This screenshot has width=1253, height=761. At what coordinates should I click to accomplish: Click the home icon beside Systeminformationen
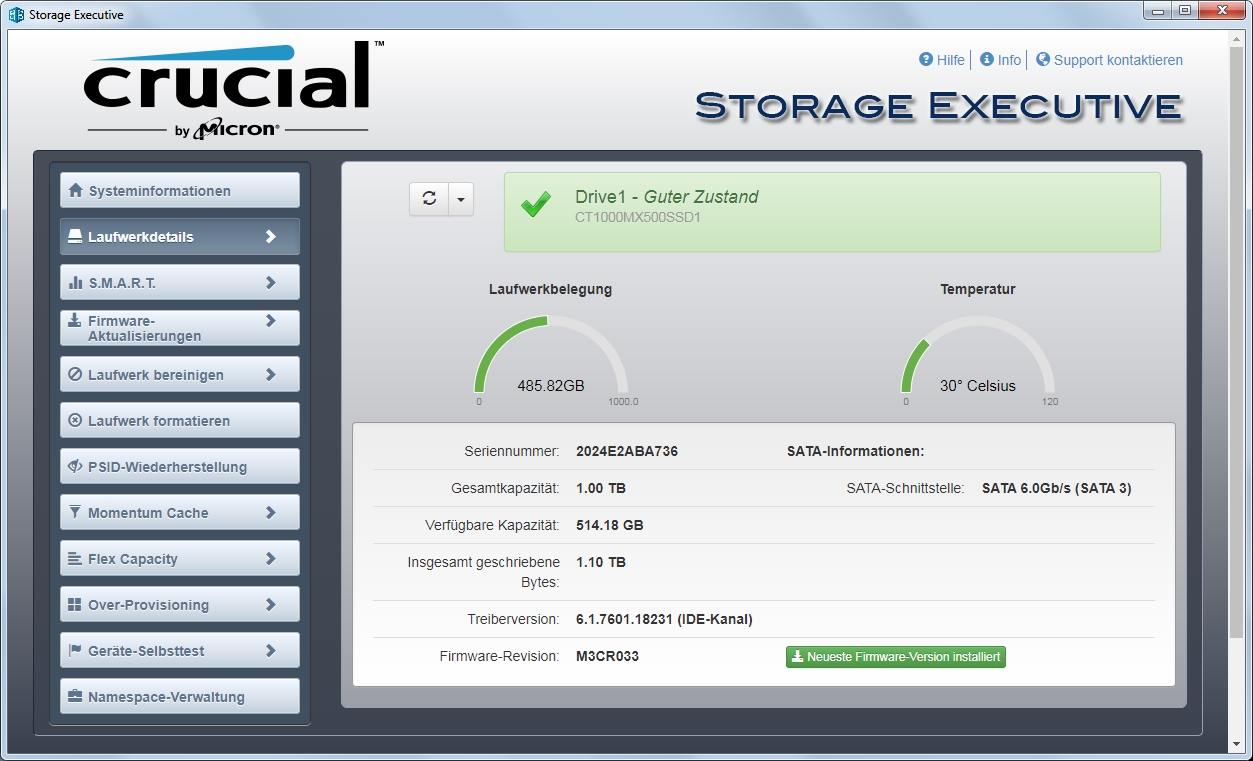(75, 191)
